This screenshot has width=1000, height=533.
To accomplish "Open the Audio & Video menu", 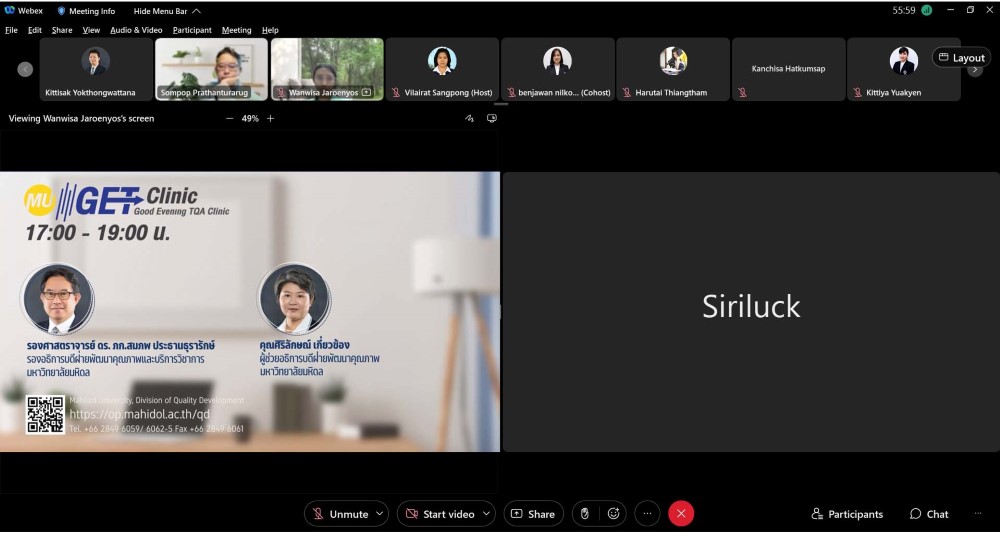I will pyautogui.click(x=136, y=30).
